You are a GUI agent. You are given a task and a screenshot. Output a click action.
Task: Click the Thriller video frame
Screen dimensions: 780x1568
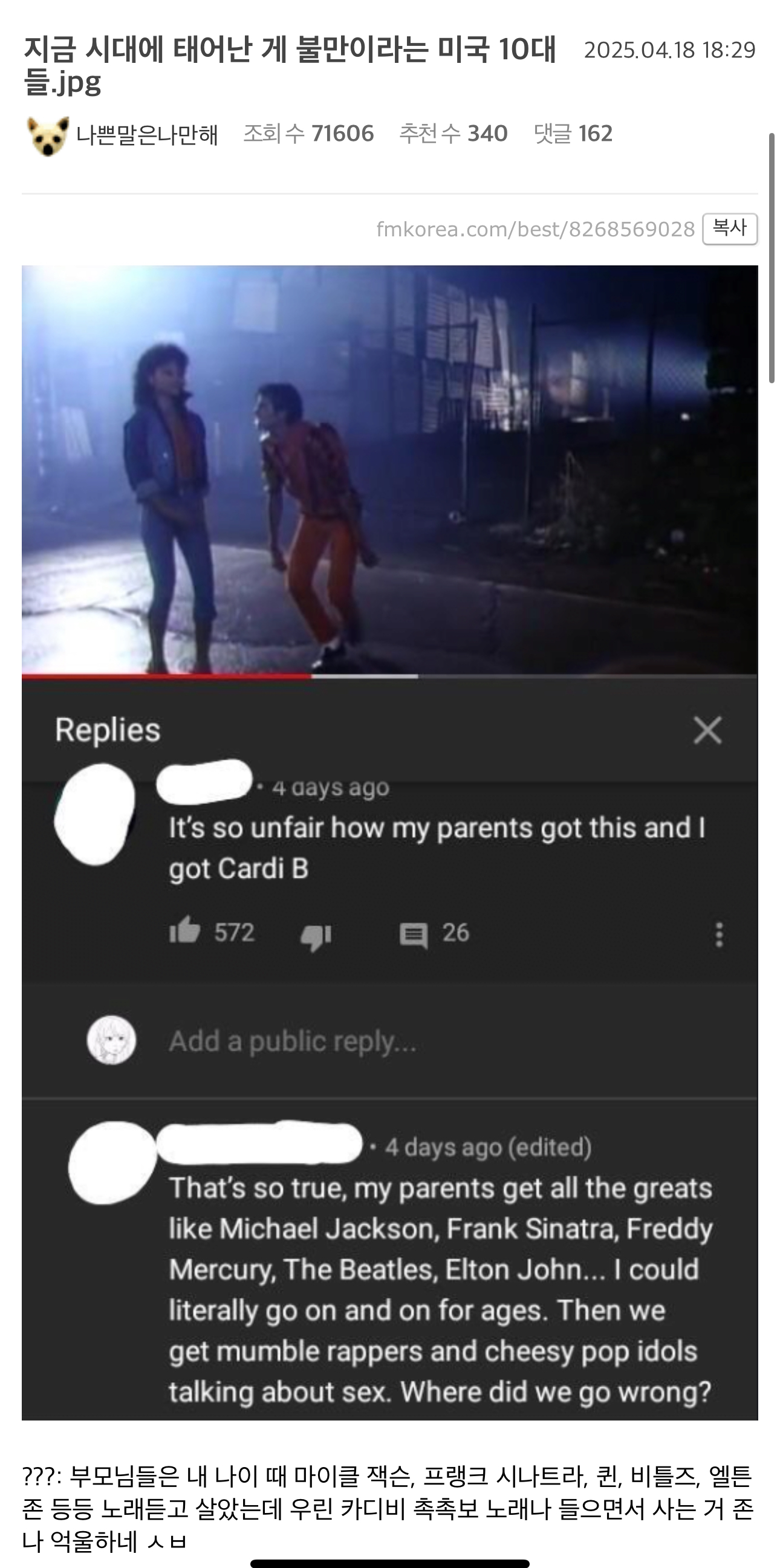pyautogui.click(x=389, y=469)
